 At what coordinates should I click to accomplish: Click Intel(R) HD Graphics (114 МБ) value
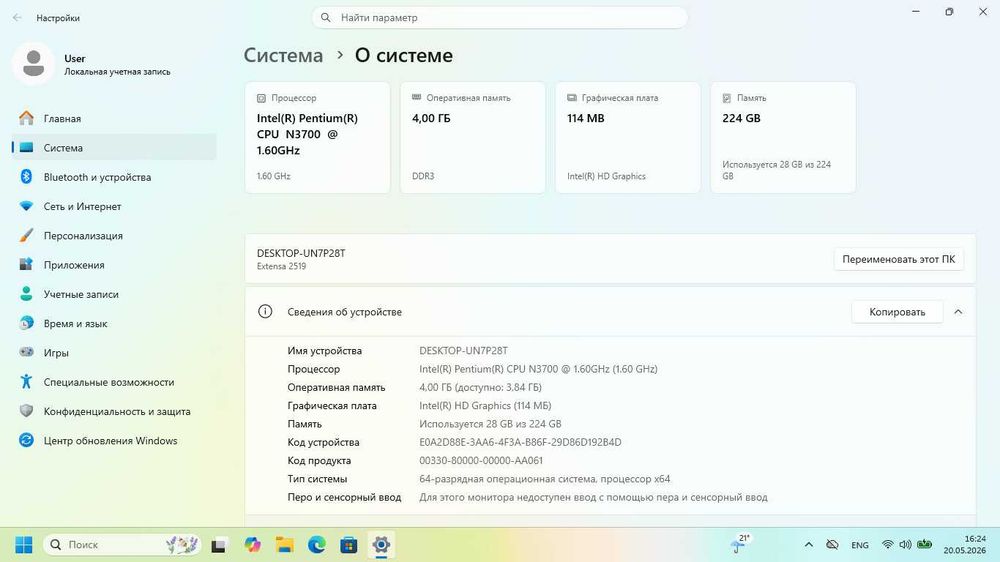coord(485,406)
